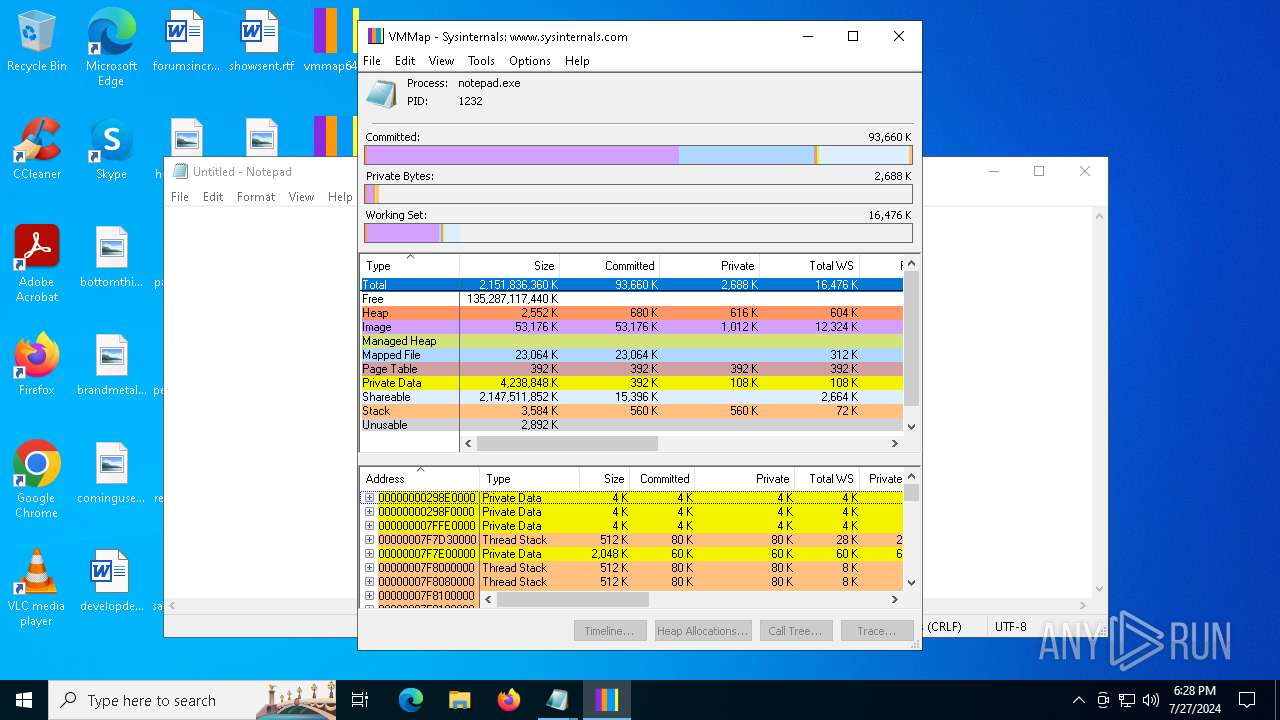Open cominguse image file icon
Screen dimensions: 1280x720
pos(111,473)
